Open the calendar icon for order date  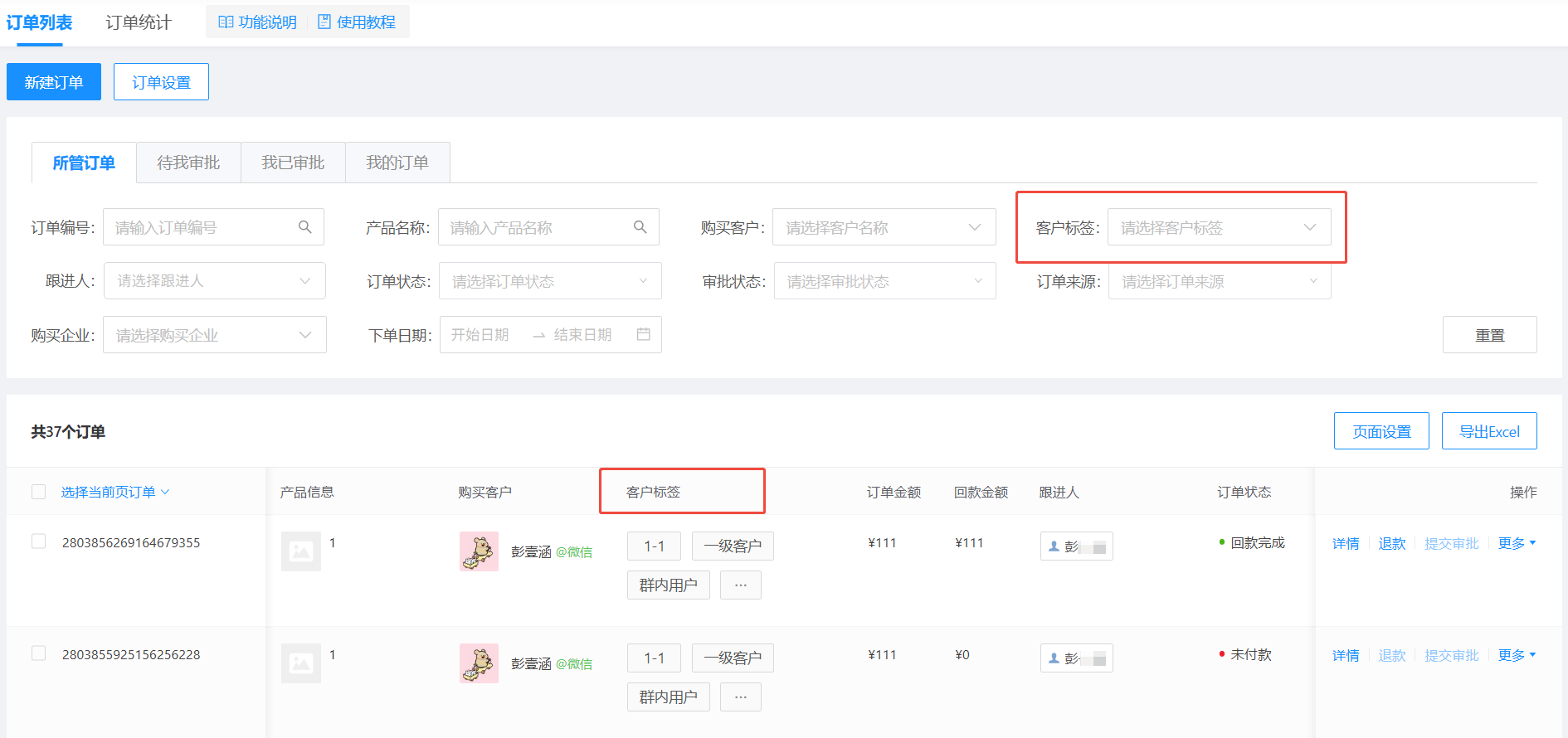click(x=643, y=334)
